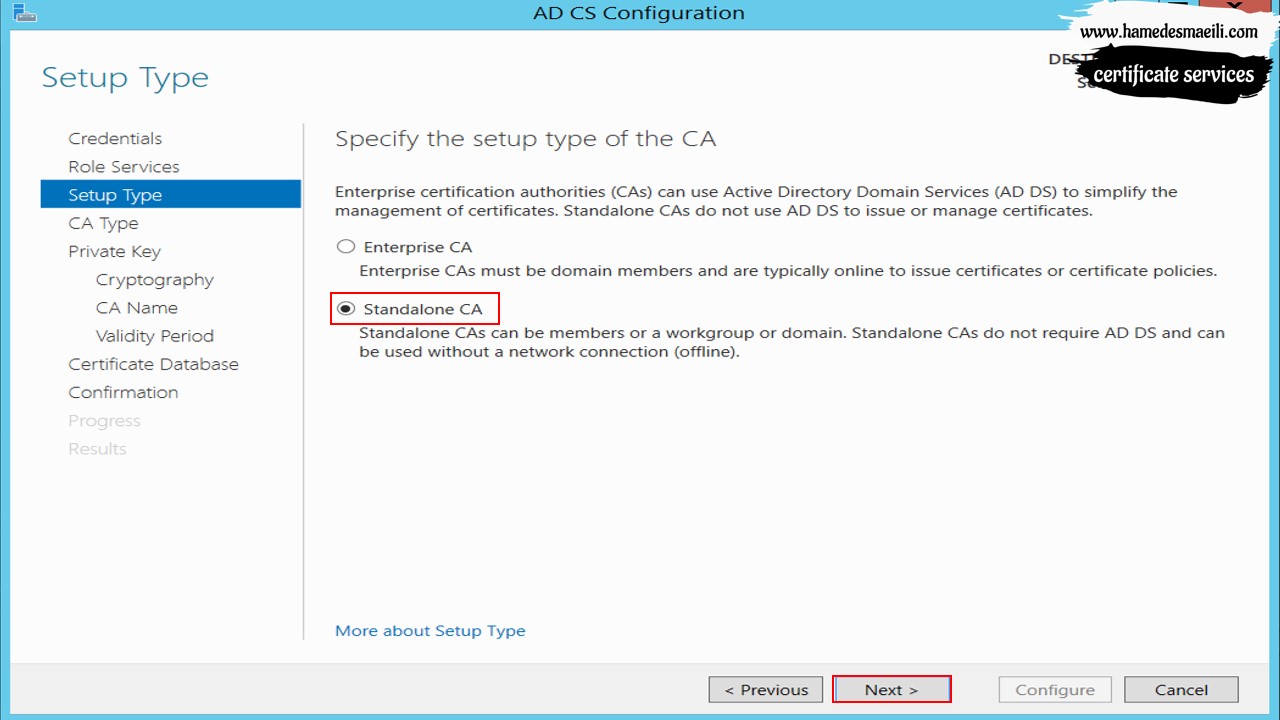Click the Next button
This screenshot has height=720, width=1280.
(891, 690)
